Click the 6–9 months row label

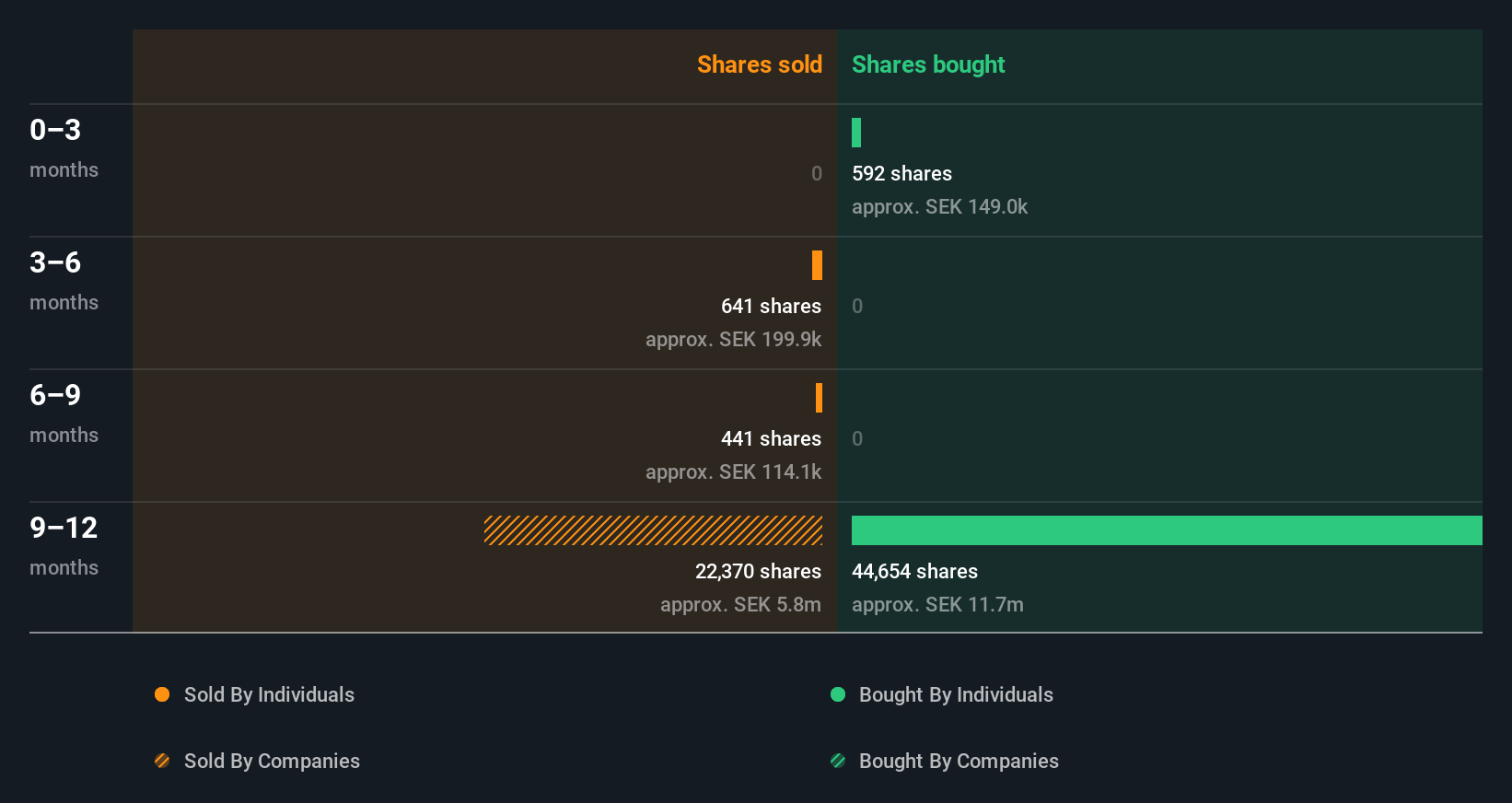pos(64,413)
